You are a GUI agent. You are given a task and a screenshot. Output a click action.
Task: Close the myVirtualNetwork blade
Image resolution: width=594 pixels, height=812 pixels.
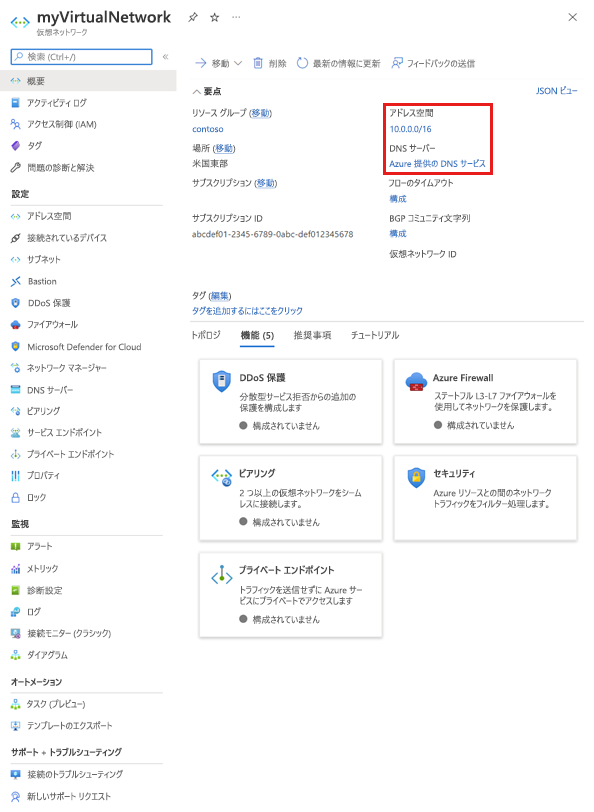click(x=572, y=17)
